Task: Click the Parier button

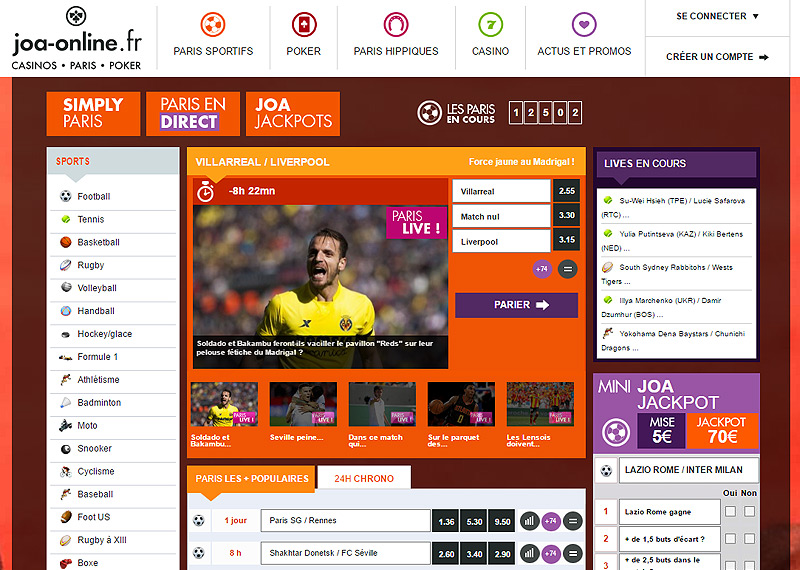Action: click(x=516, y=305)
